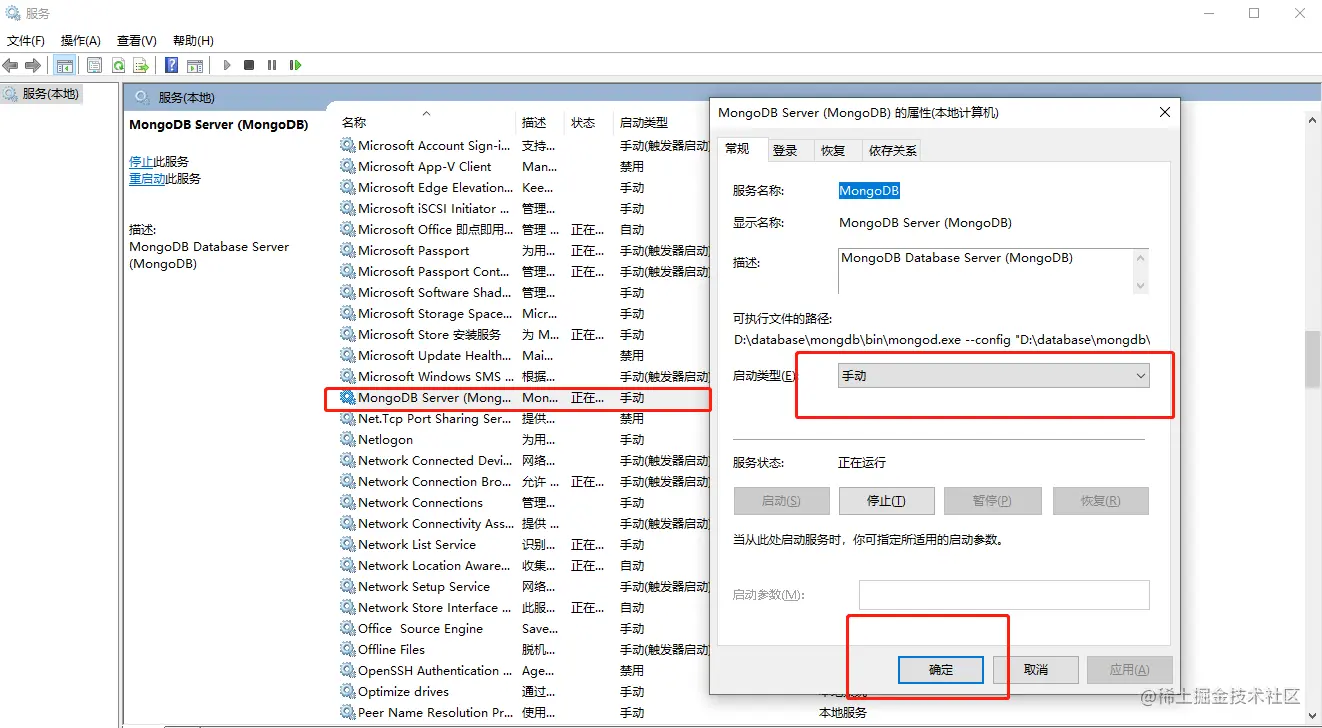Click the gear icon beside Microsoft App-V Client
This screenshot has width=1322, height=728.
click(x=348, y=166)
